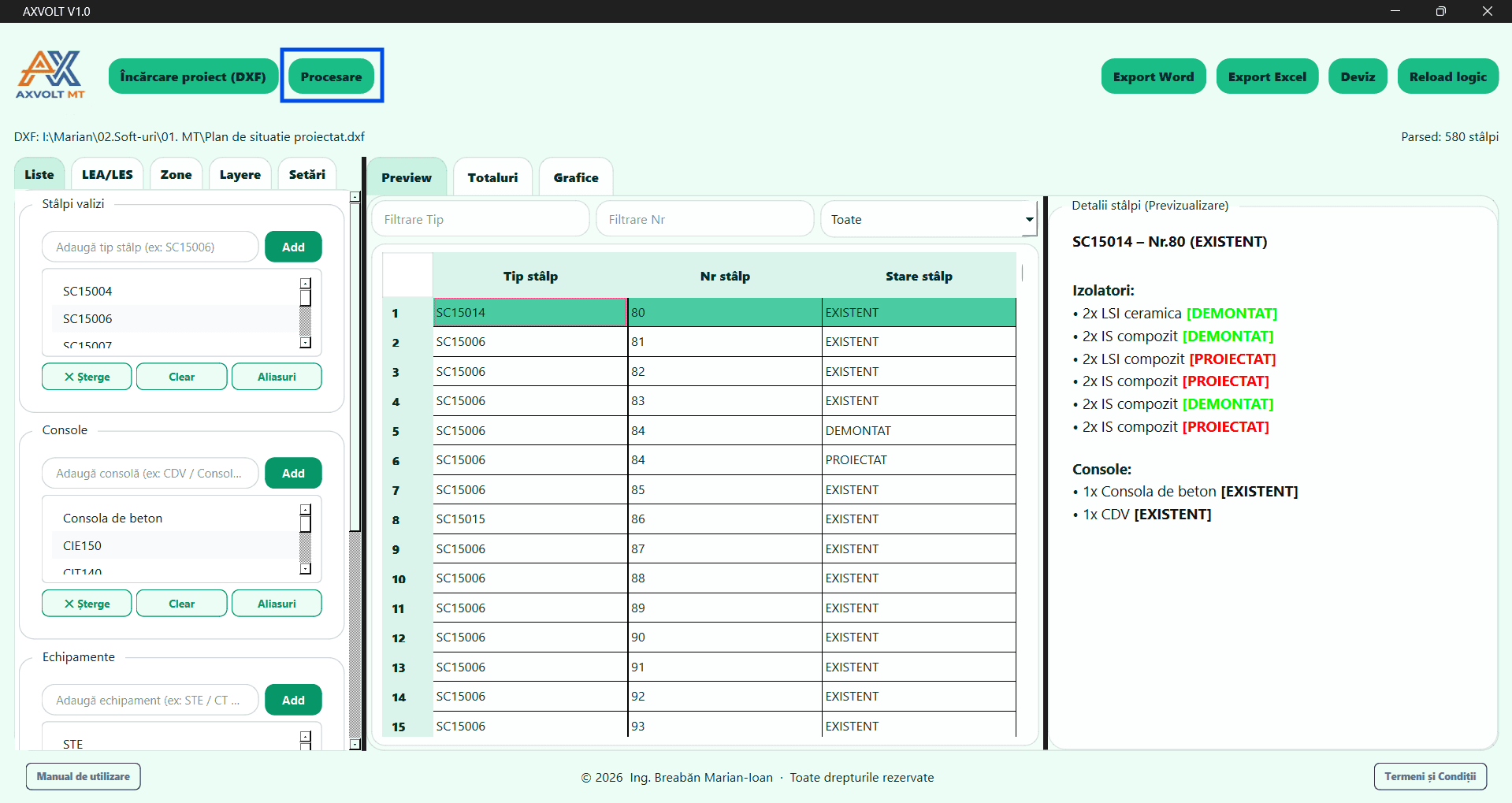
Task: Select CIE150 in the Console list
Action: 175,545
